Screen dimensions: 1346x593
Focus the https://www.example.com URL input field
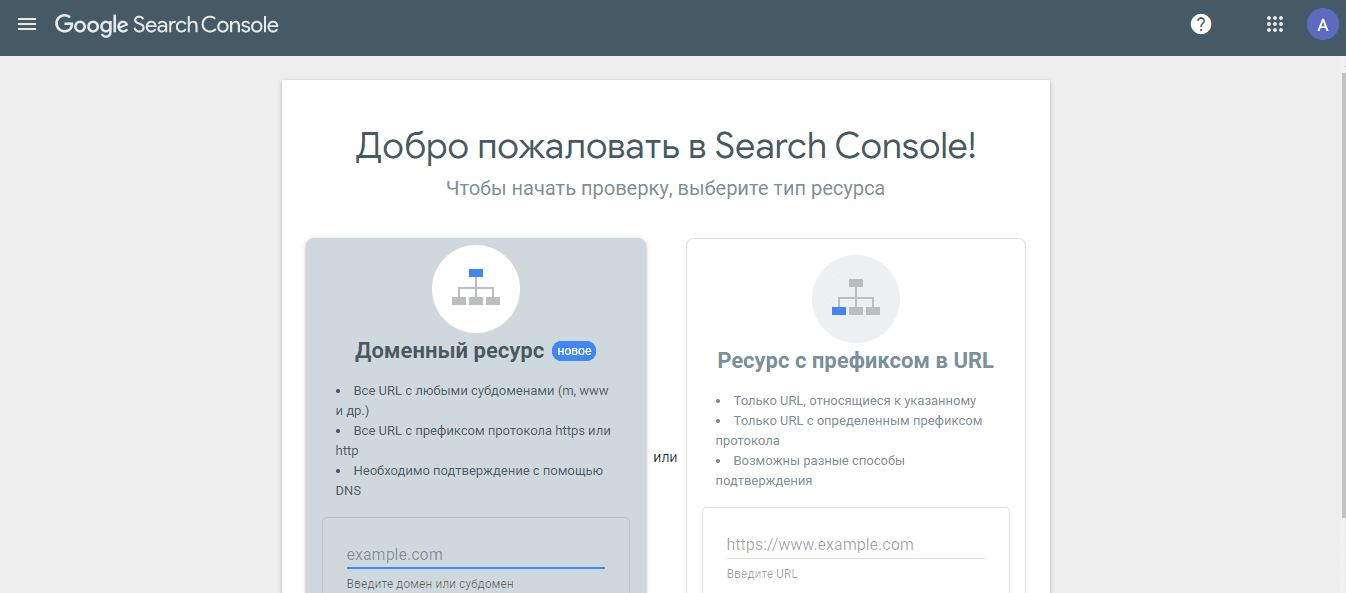tap(856, 545)
